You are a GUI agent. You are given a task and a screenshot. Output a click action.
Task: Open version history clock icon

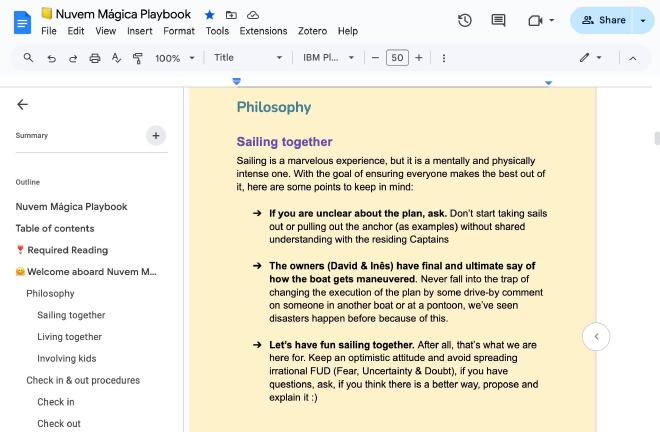pyautogui.click(x=465, y=20)
